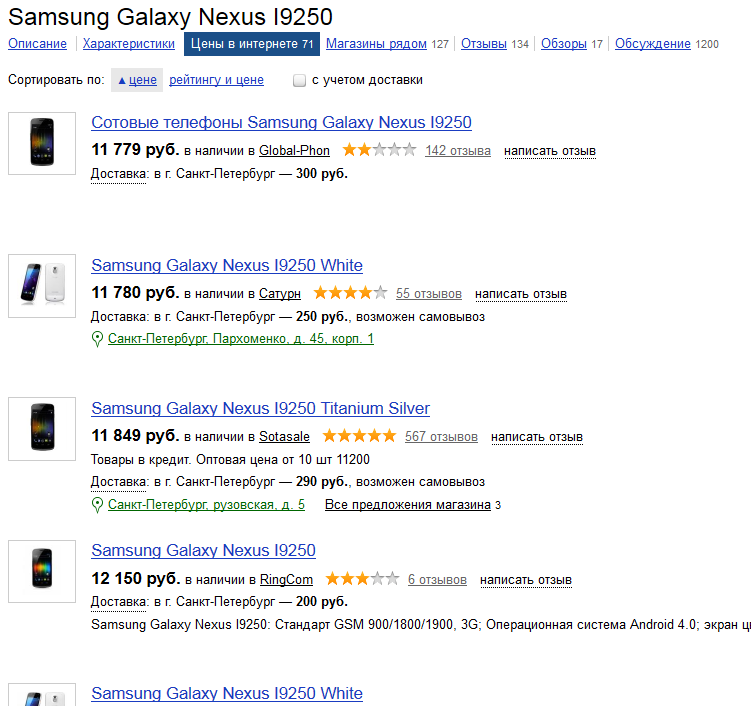Sort by 'цене' with ascending arrow
The height and width of the screenshot is (706, 751).
click(137, 80)
